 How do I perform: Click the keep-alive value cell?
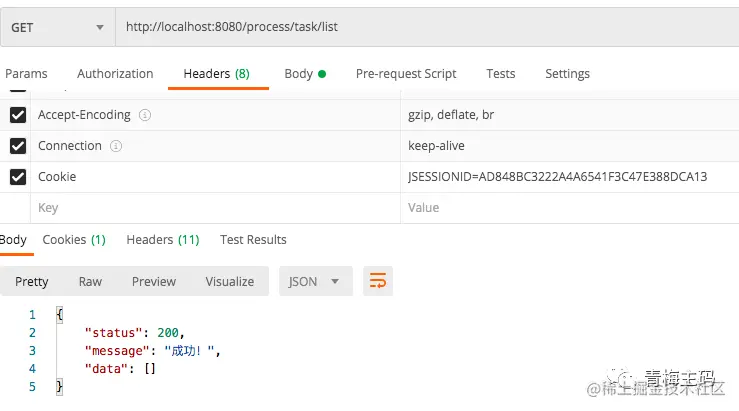point(570,146)
